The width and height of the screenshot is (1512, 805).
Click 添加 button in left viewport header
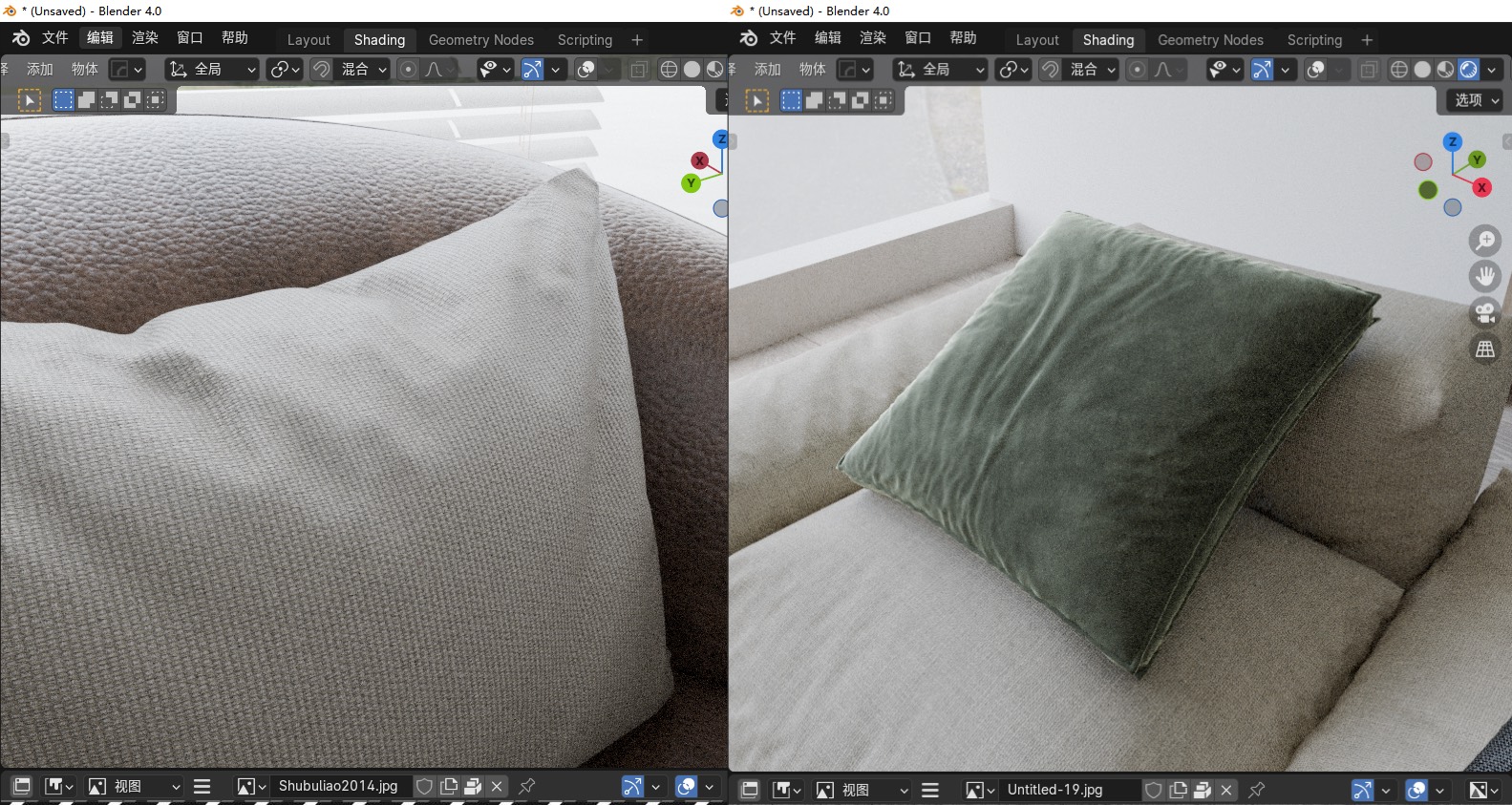[40, 70]
